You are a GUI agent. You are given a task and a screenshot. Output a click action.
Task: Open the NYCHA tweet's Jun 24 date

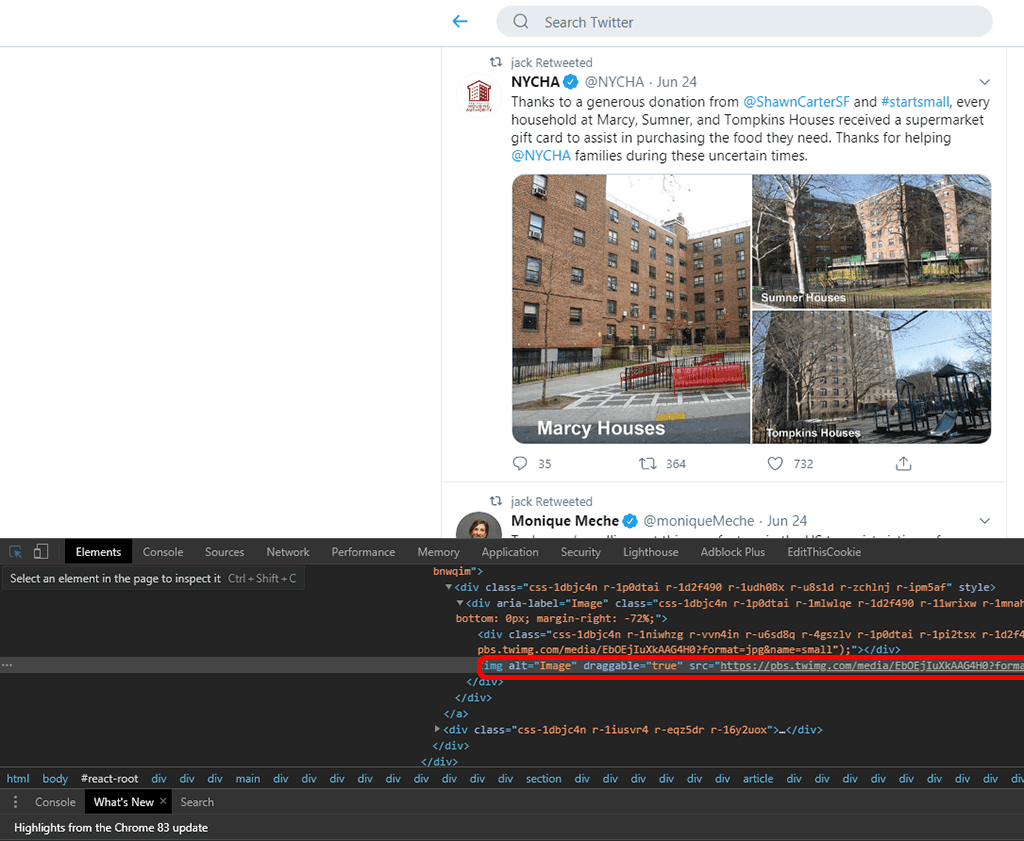click(x=677, y=82)
